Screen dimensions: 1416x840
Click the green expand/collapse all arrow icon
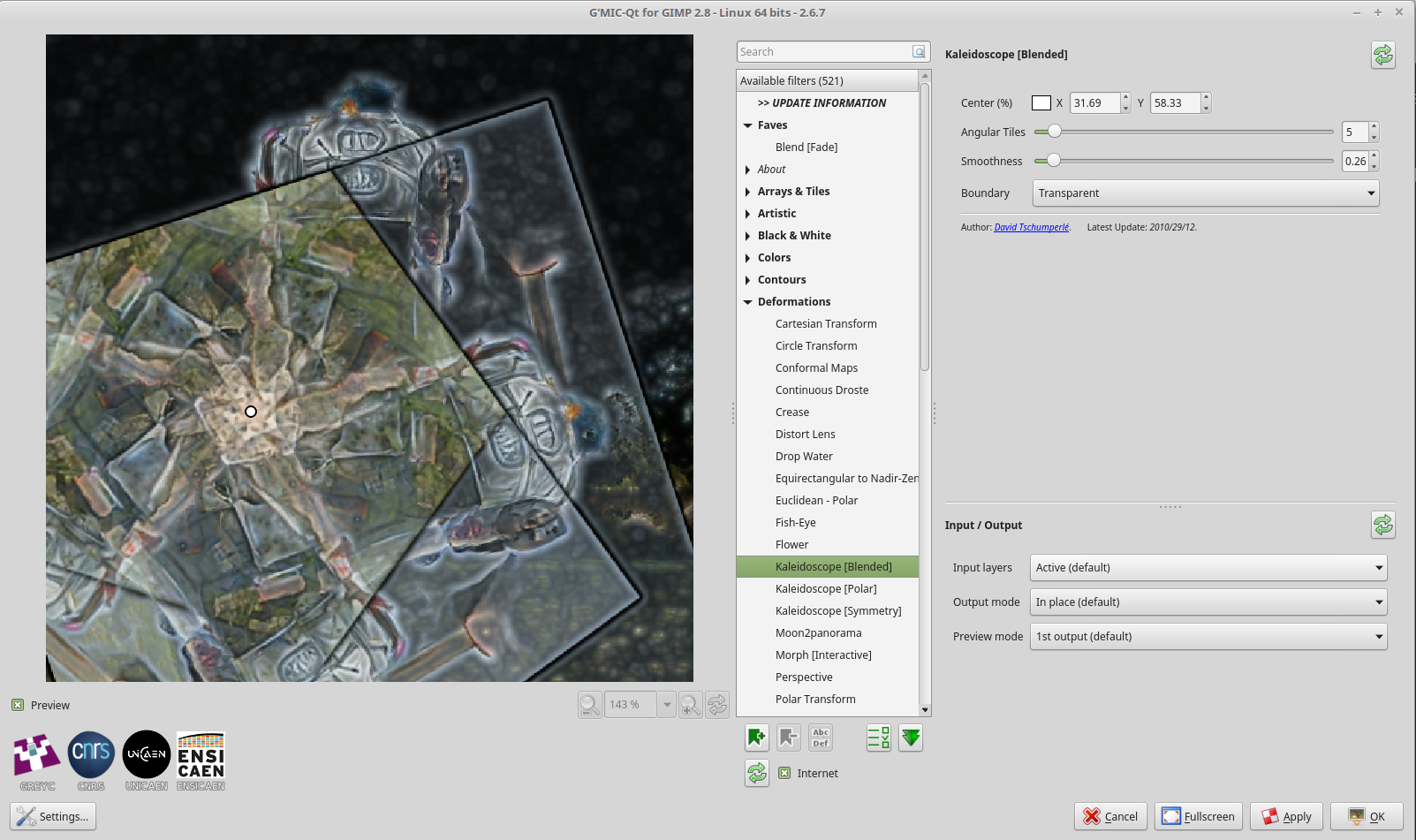pyautogui.click(x=911, y=738)
